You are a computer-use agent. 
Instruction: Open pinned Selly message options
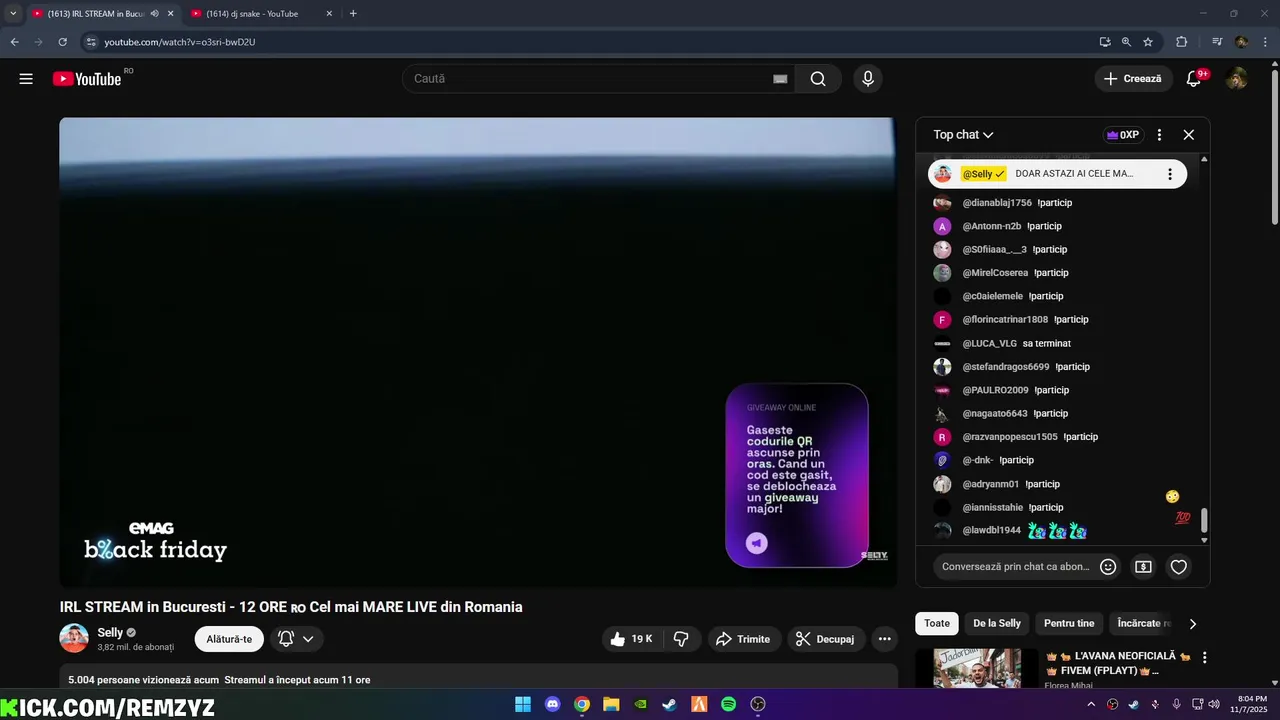pyautogui.click(x=1170, y=174)
